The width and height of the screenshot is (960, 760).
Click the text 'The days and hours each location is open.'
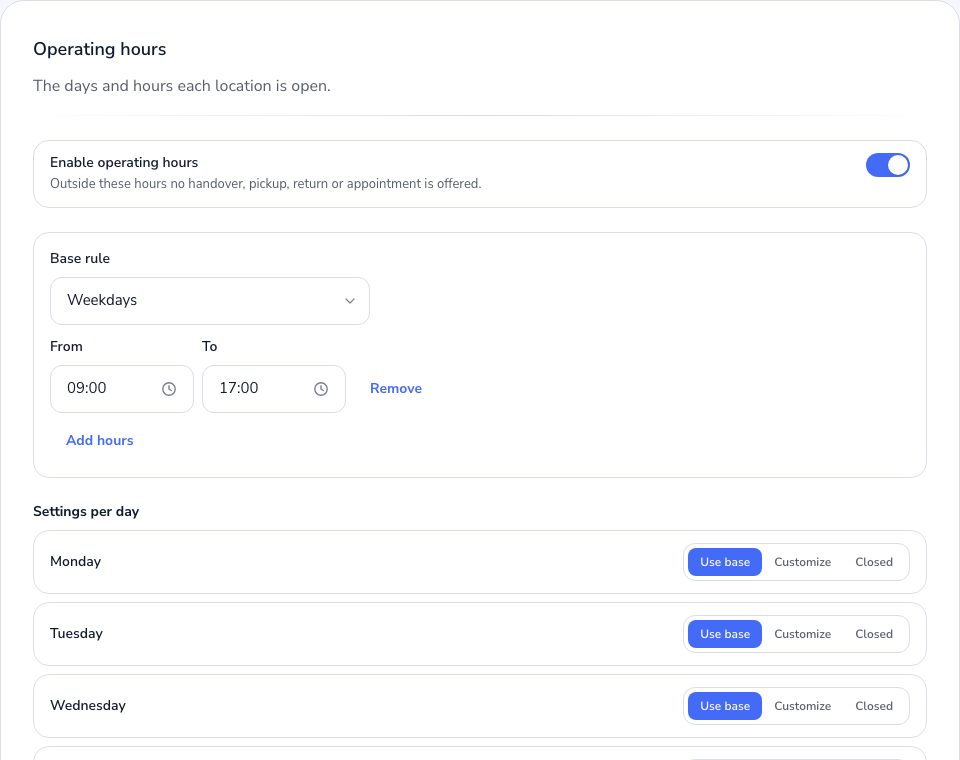click(x=182, y=86)
